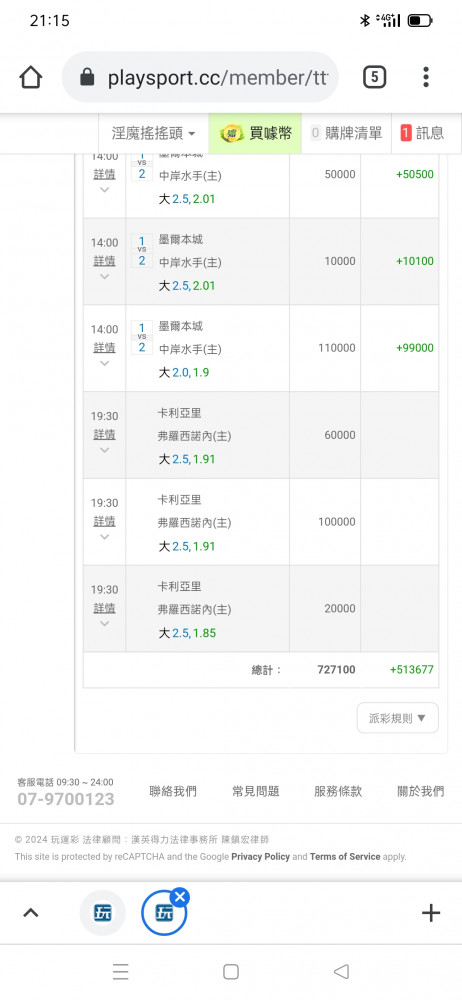
Task: Expand the 派彩規則 dropdown
Action: pyautogui.click(x=398, y=718)
